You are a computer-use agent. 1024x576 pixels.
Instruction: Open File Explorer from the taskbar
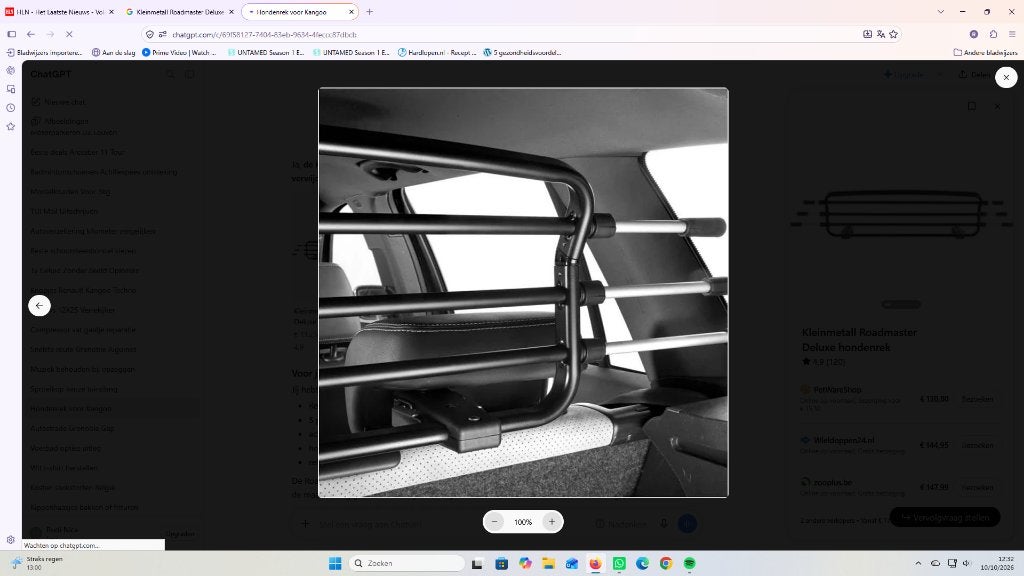click(x=548, y=563)
